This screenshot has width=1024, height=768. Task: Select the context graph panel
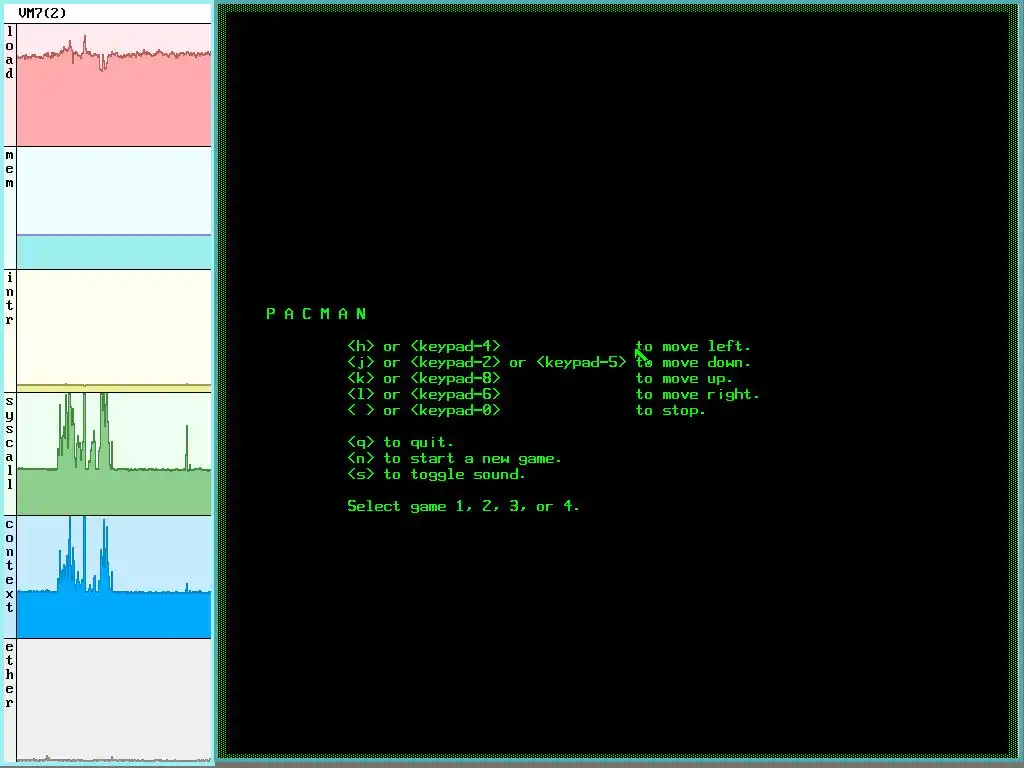pyautogui.click(x=114, y=577)
